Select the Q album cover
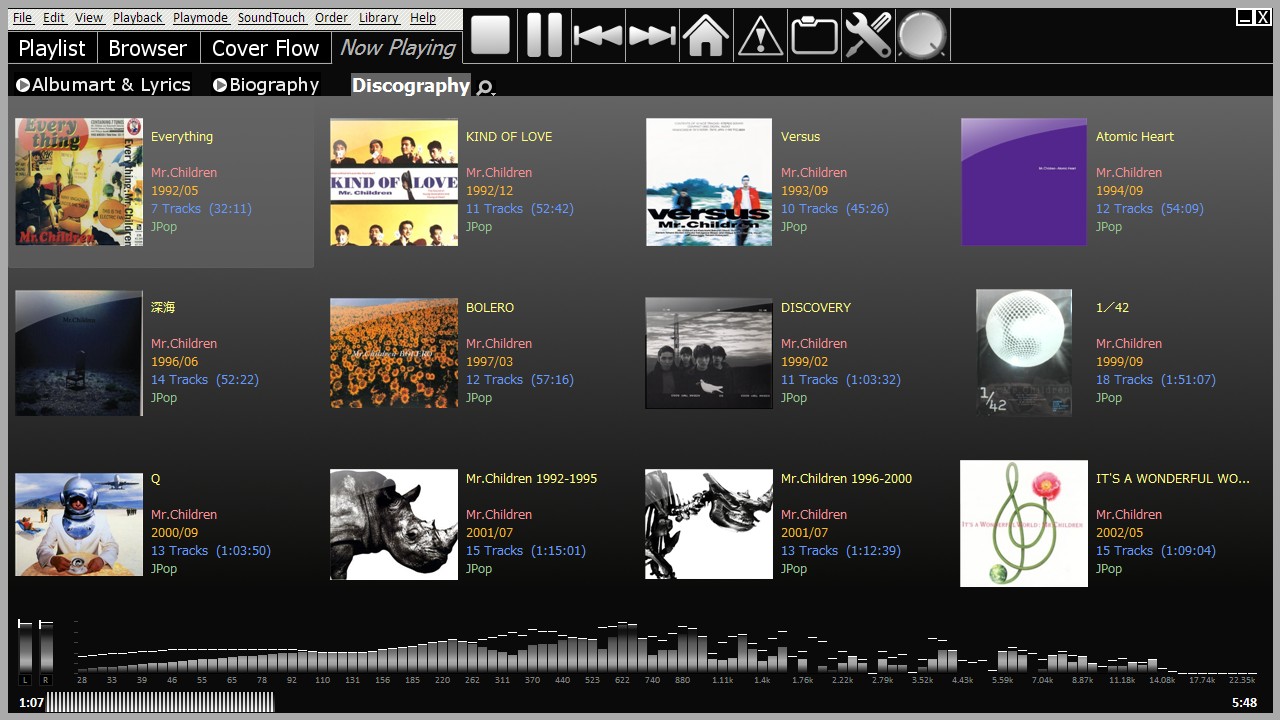Screen dimensions: 1280x720 click(x=79, y=524)
